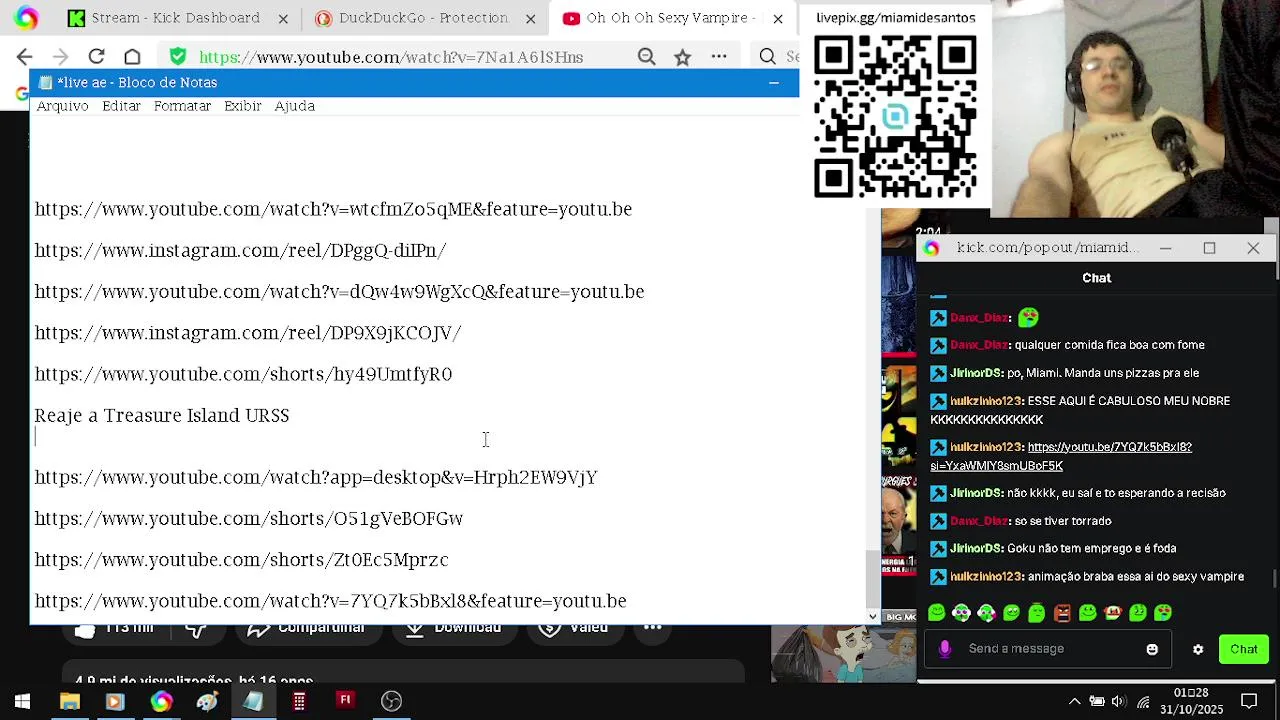Open the Formatar menu in Notepad
The image size is (1280, 720).
(182, 106)
